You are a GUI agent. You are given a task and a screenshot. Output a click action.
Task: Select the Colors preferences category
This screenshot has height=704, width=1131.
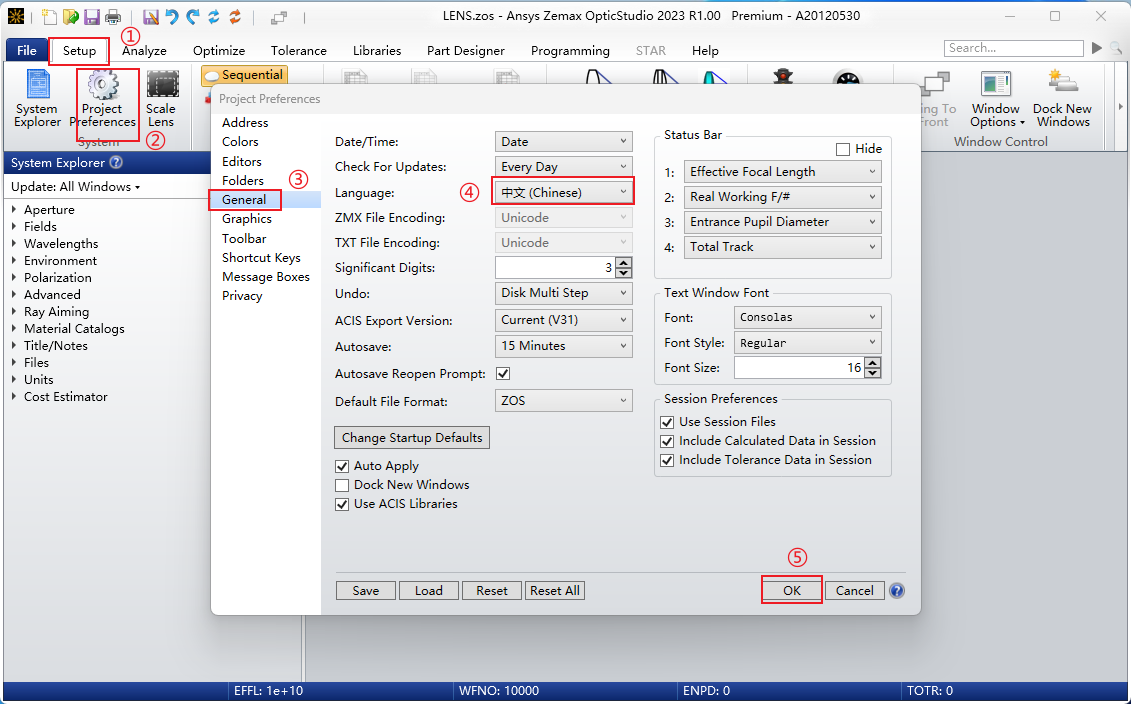click(240, 142)
